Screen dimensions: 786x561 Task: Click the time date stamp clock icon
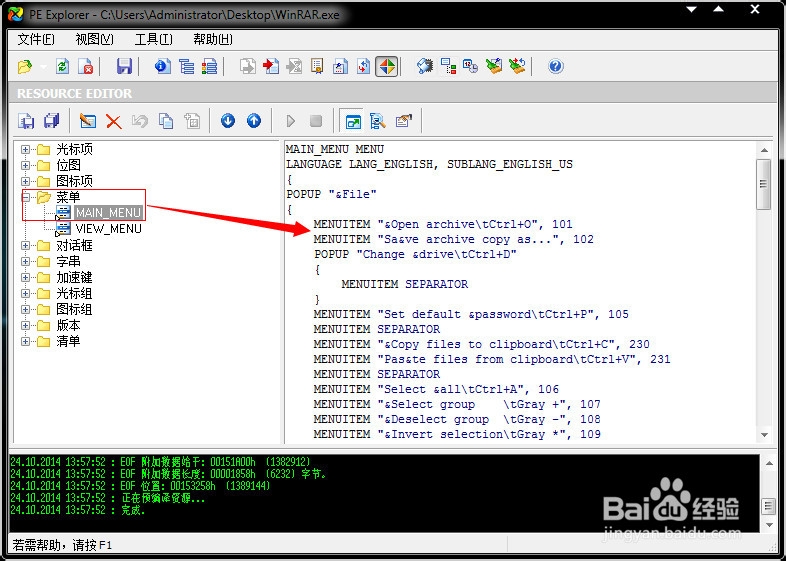tap(470, 66)
